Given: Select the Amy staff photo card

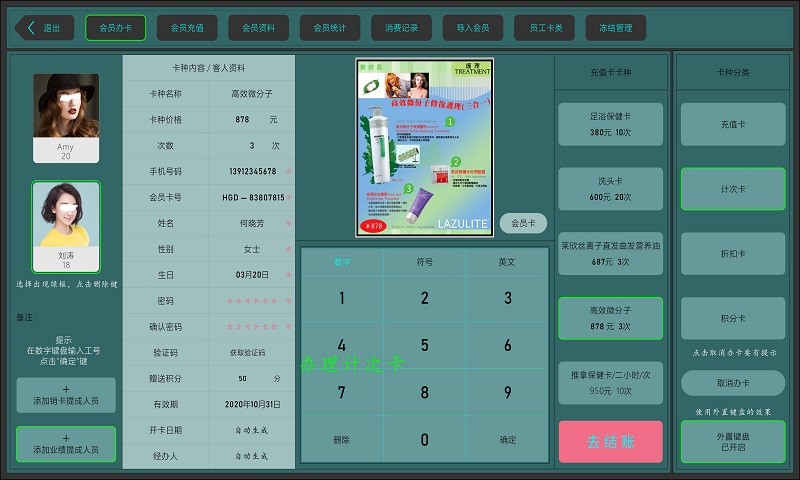Looking at the screenshot, I should pos(66,118).
